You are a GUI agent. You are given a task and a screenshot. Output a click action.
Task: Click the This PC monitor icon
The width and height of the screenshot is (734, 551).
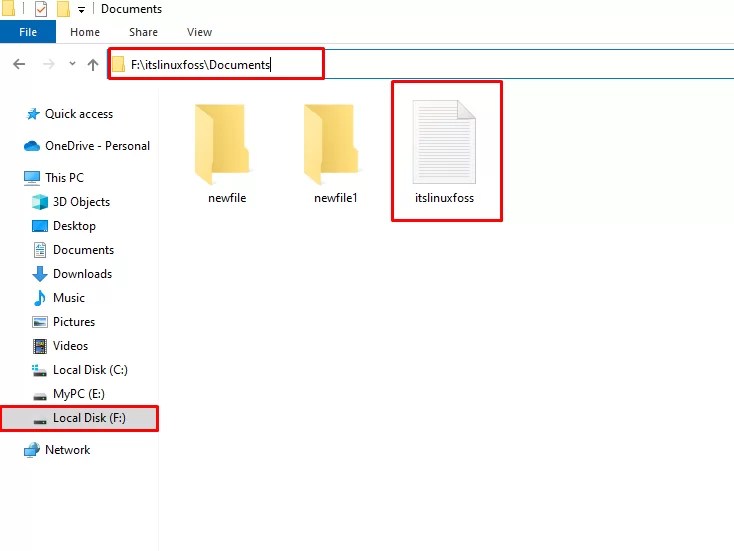tap(32, 178)
